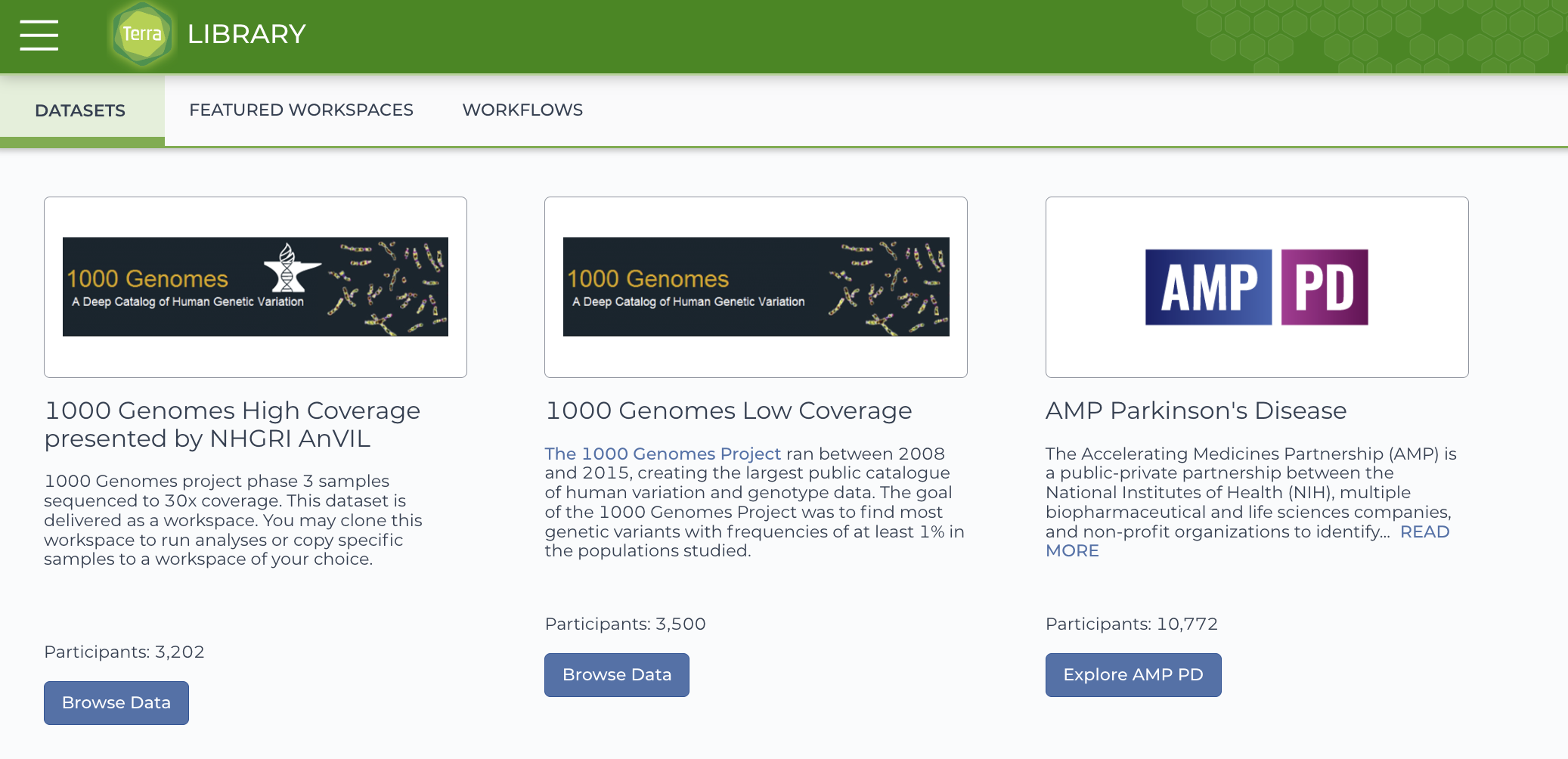The width and height of the screenshot is (1568, 759).
Task: Click the 1000 Genomes Low Coverage heading
Action: coord(728,410)
